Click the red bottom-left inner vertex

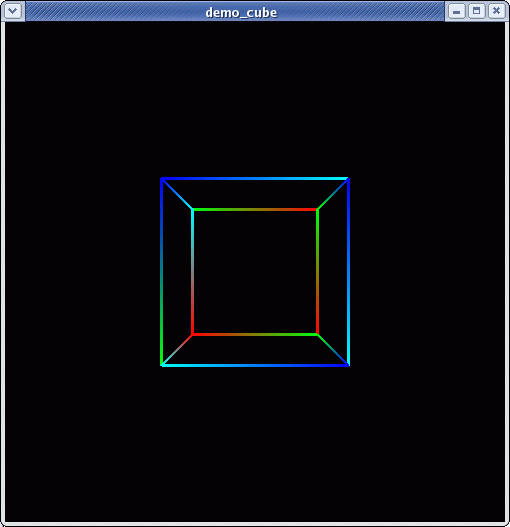tap(192, 334)
